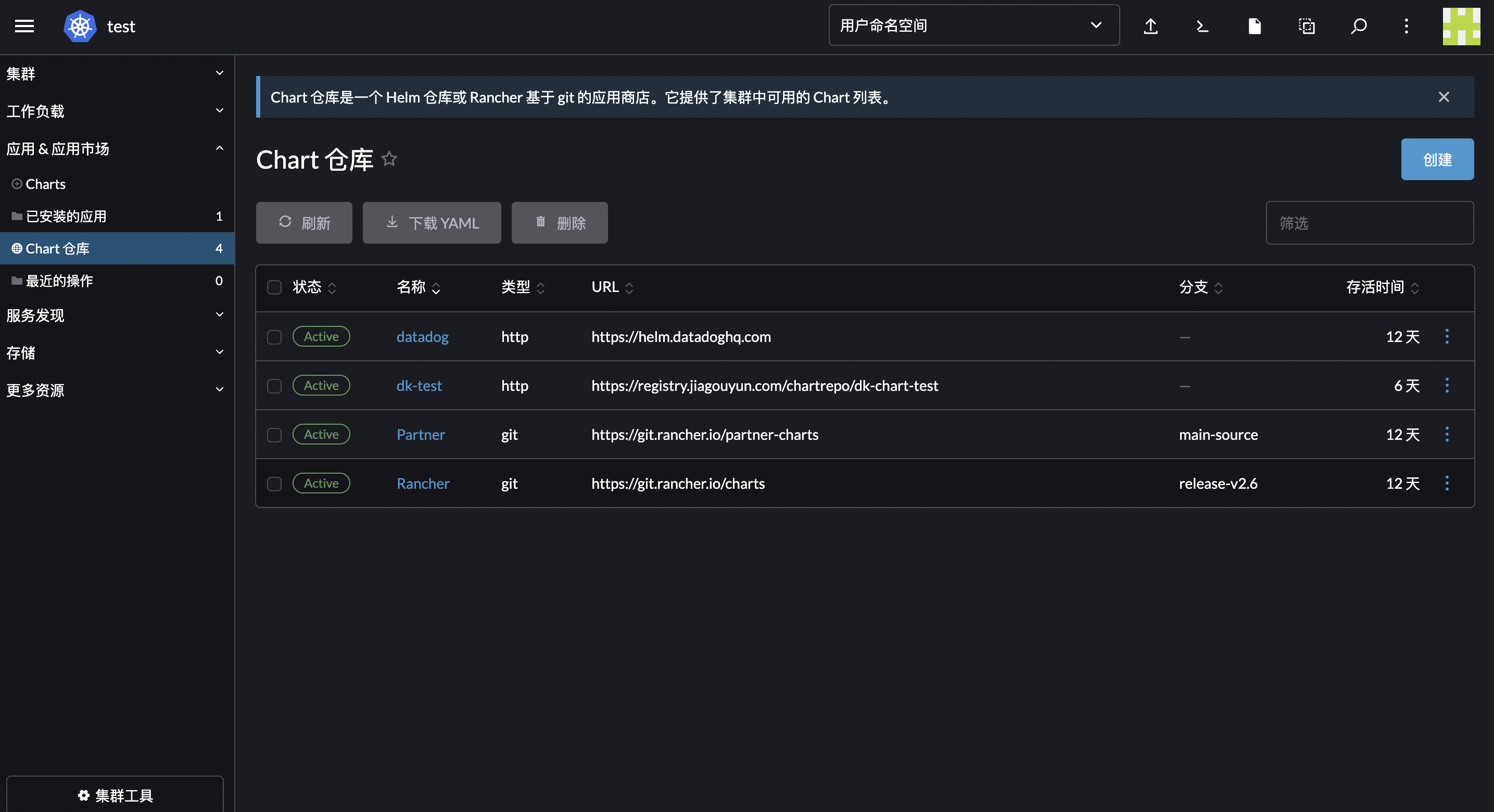Viewport: 1494px width, 812px height.
Task: Go to Charts in sidebar
Action: [117, 184]
